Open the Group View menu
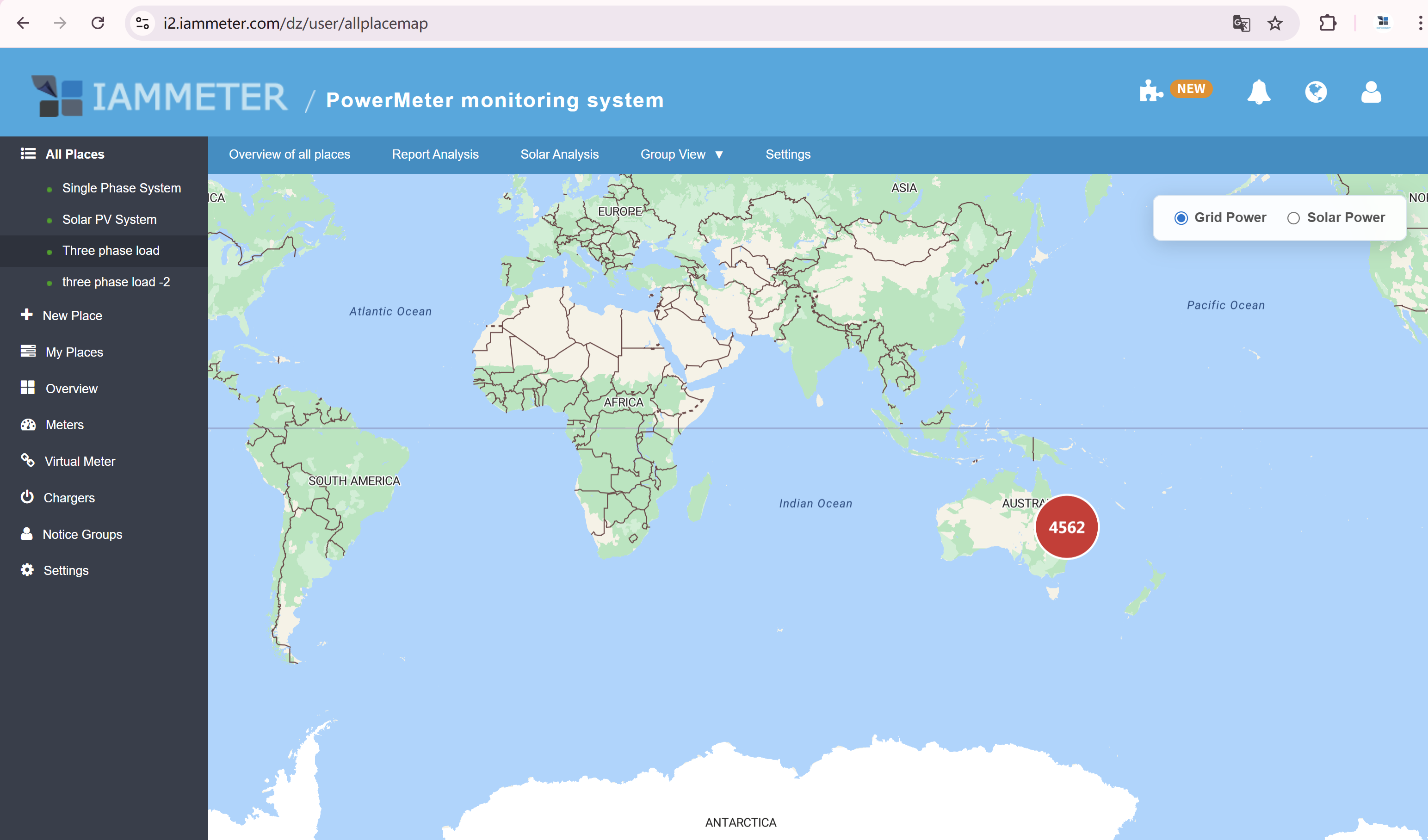The width and height of the screenshot is (1428, 840). (673, 154)
